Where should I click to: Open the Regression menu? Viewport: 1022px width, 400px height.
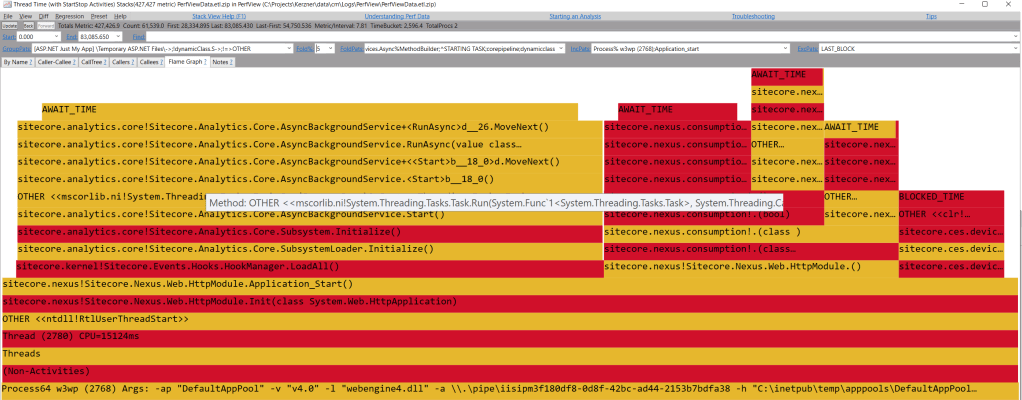[x=70, y=17]
